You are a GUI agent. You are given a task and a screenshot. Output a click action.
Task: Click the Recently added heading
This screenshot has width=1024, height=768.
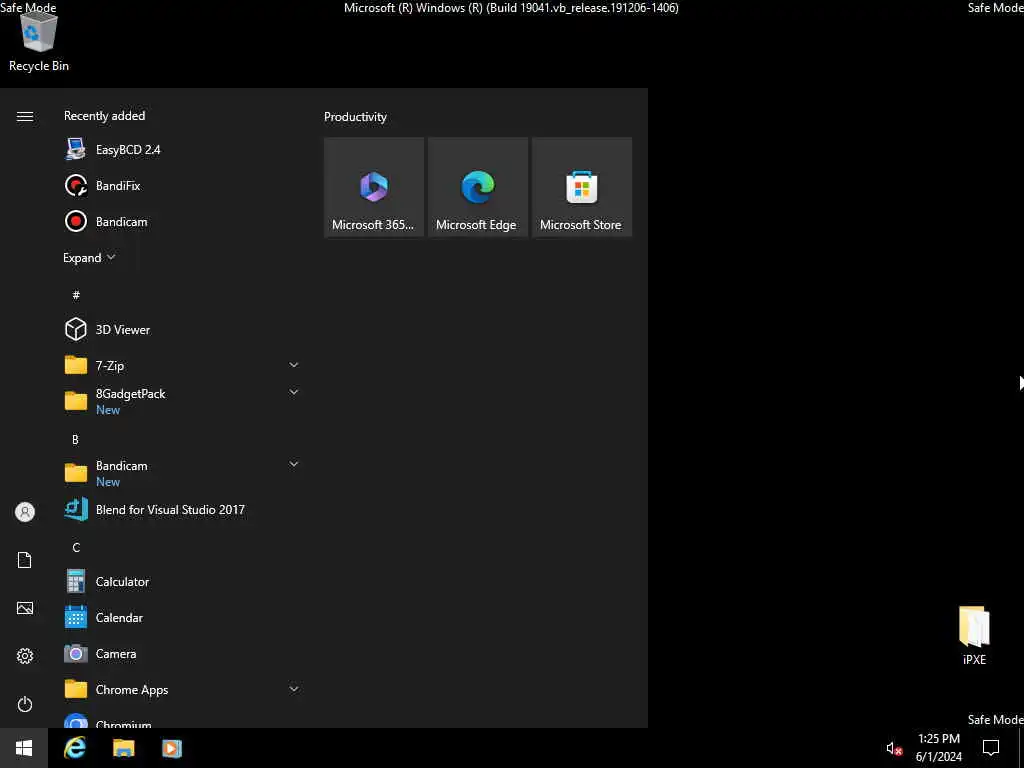click(104, 116)
